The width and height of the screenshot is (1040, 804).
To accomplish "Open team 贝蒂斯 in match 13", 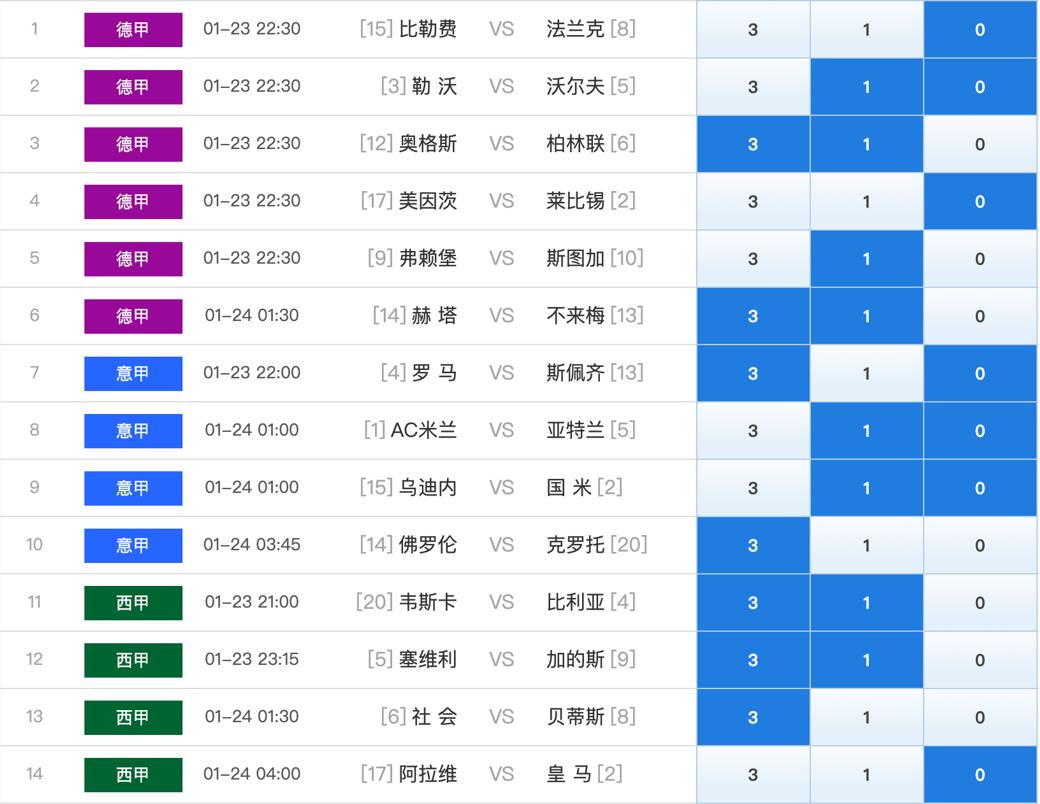I will tap(575, 716).
